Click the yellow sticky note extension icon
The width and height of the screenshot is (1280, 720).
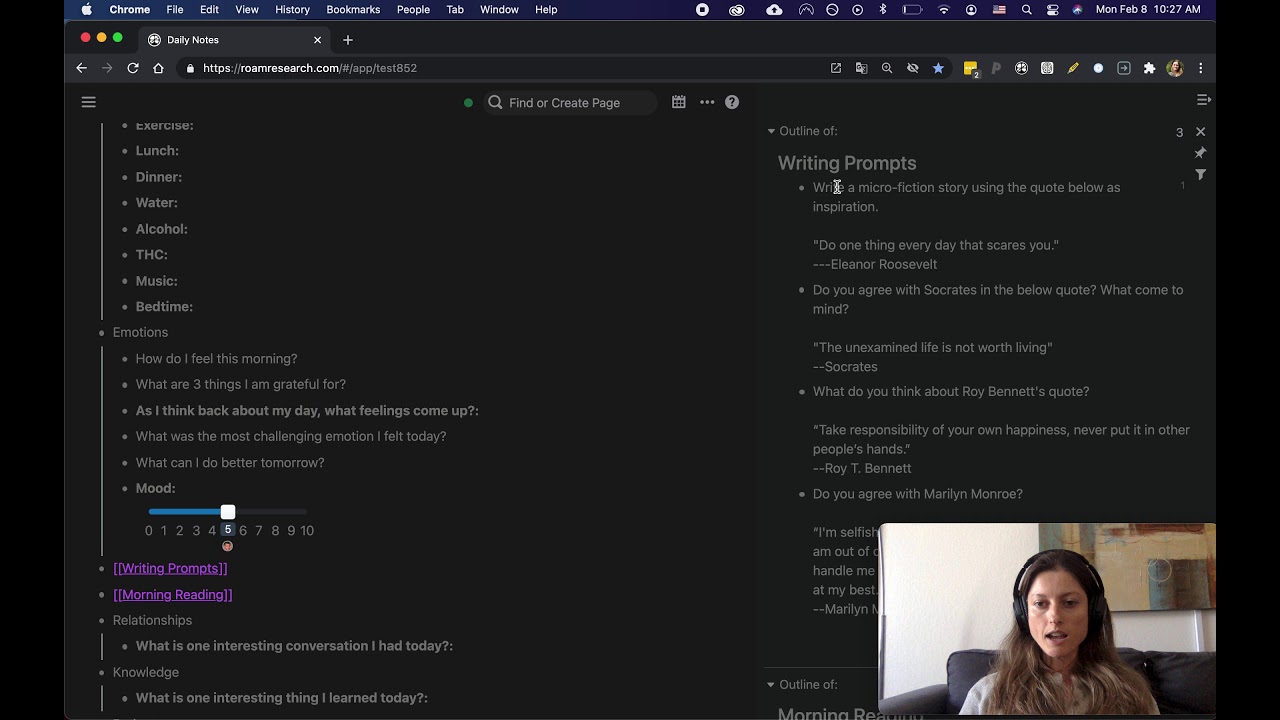[x=970, y=69]
